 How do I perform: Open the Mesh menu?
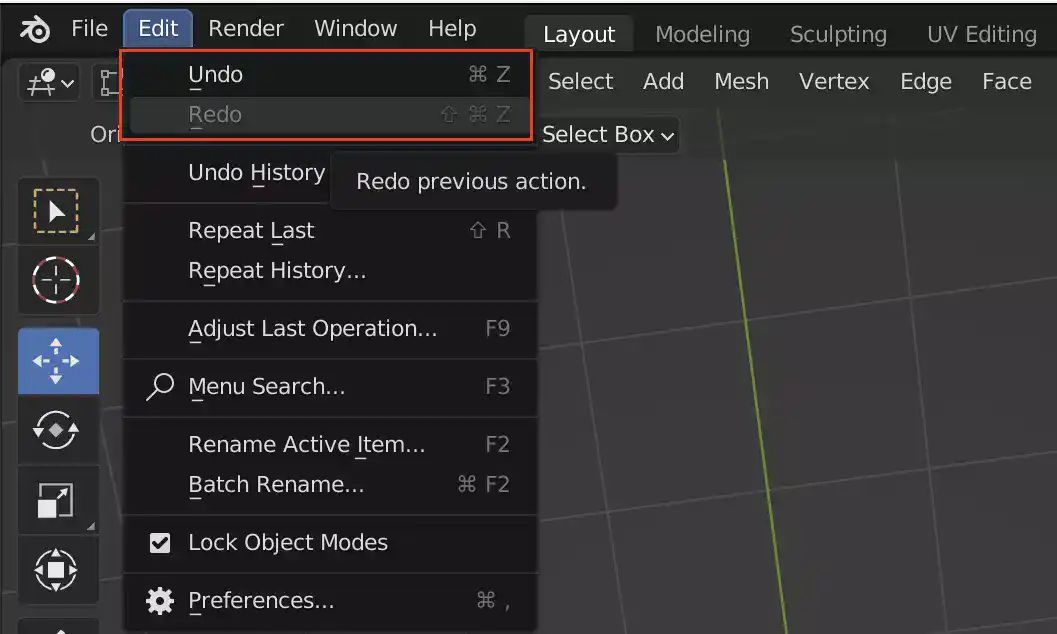(742, 82)
